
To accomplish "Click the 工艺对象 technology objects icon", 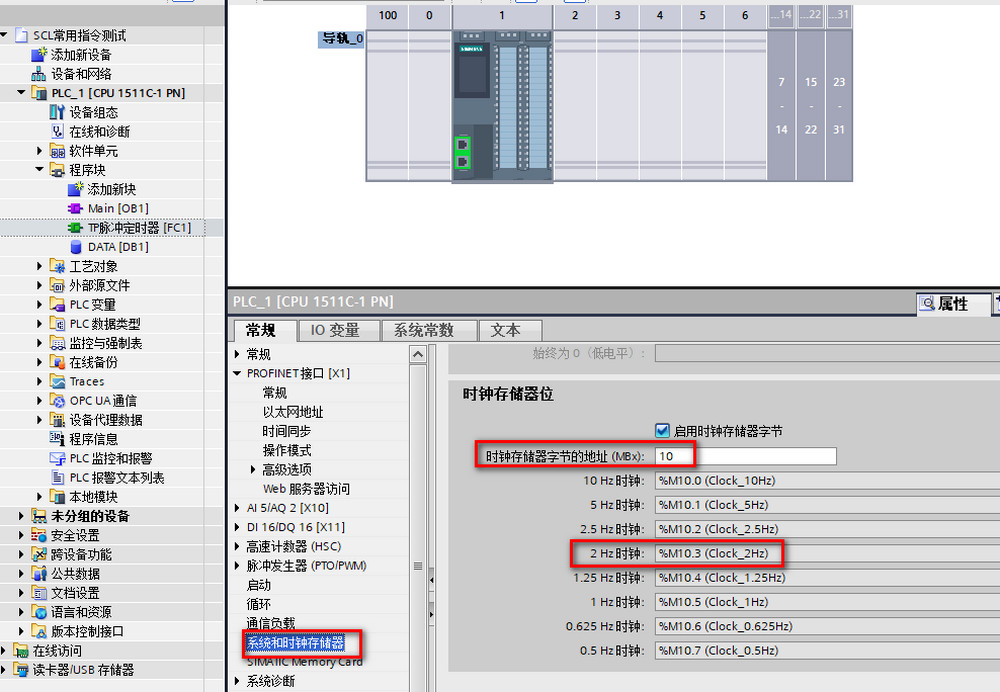I will coord(57,266).
